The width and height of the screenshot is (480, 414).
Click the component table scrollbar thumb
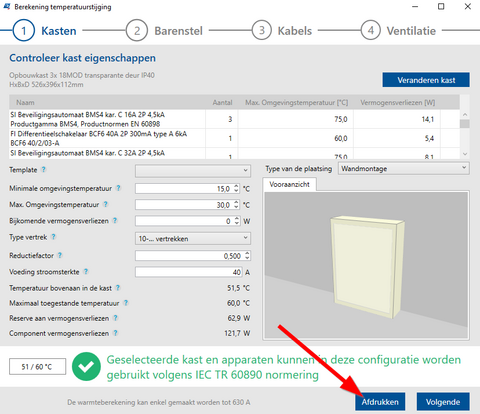click(x=465, y=124)
